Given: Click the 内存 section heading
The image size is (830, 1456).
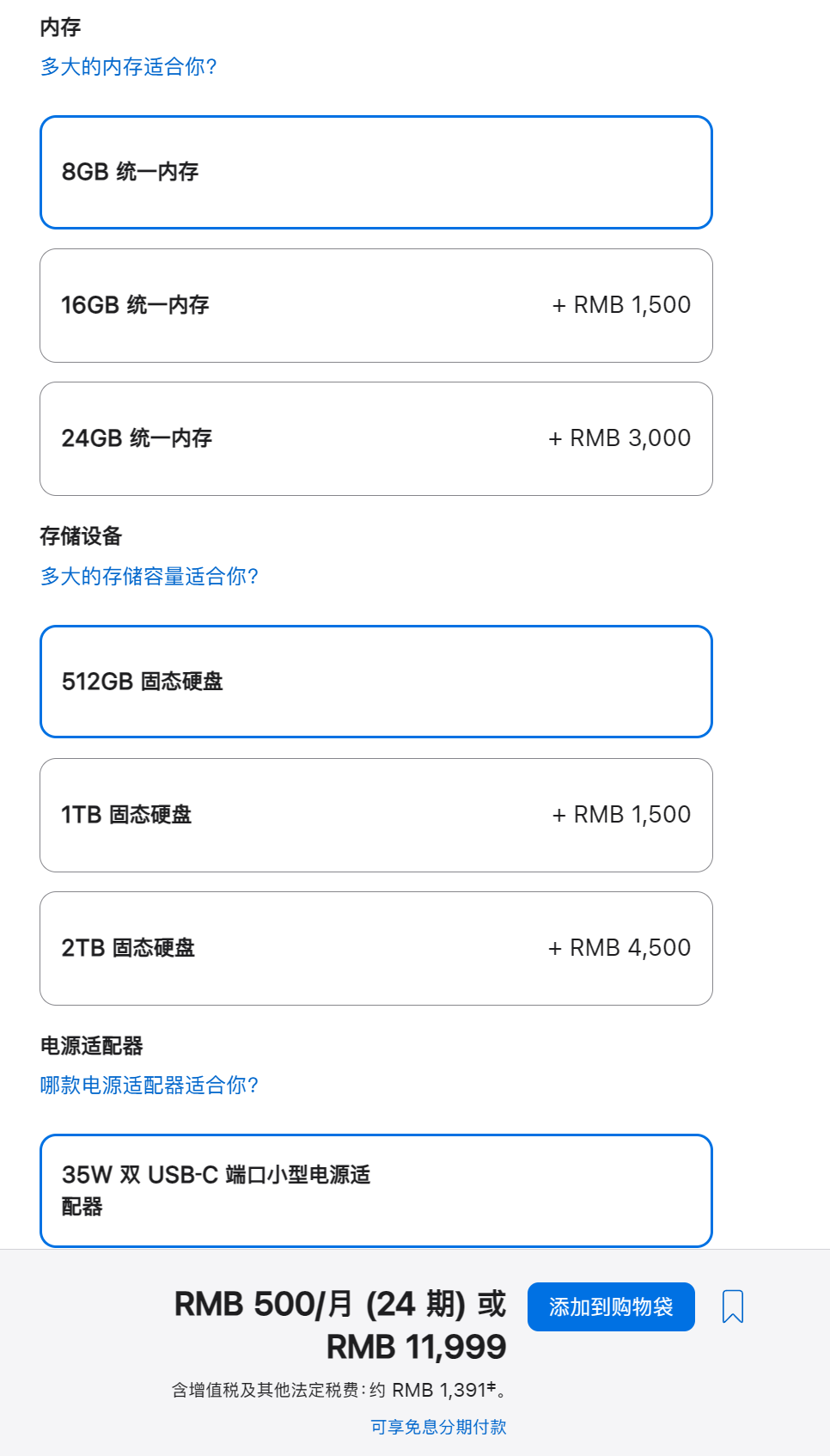Looking at the screenshot, I should 60,28.
